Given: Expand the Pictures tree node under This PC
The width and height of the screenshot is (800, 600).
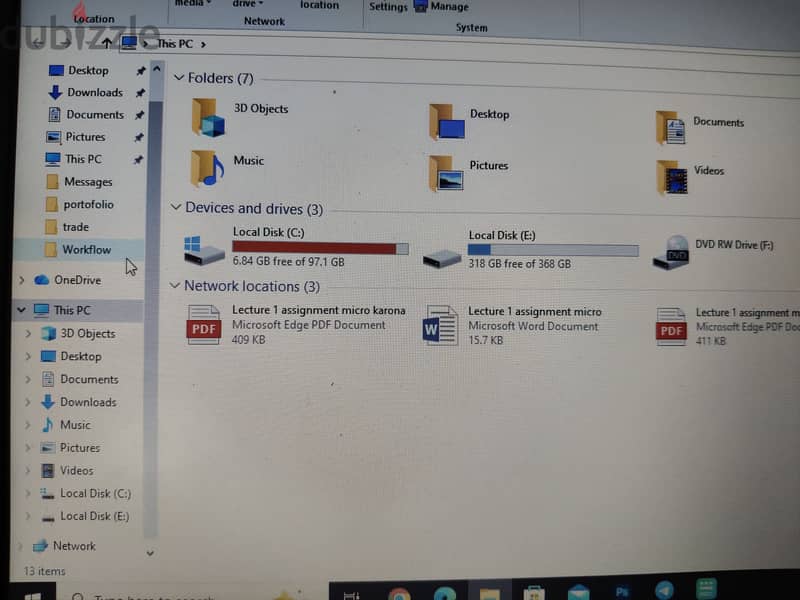Looking at the screenshot, I should click(29, 447).
